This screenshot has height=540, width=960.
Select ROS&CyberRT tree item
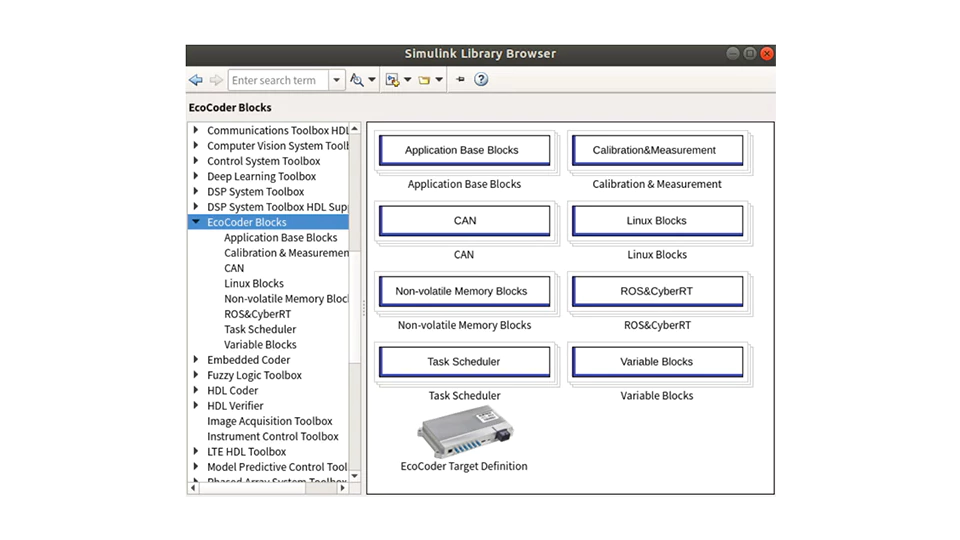tap(257, 314)
